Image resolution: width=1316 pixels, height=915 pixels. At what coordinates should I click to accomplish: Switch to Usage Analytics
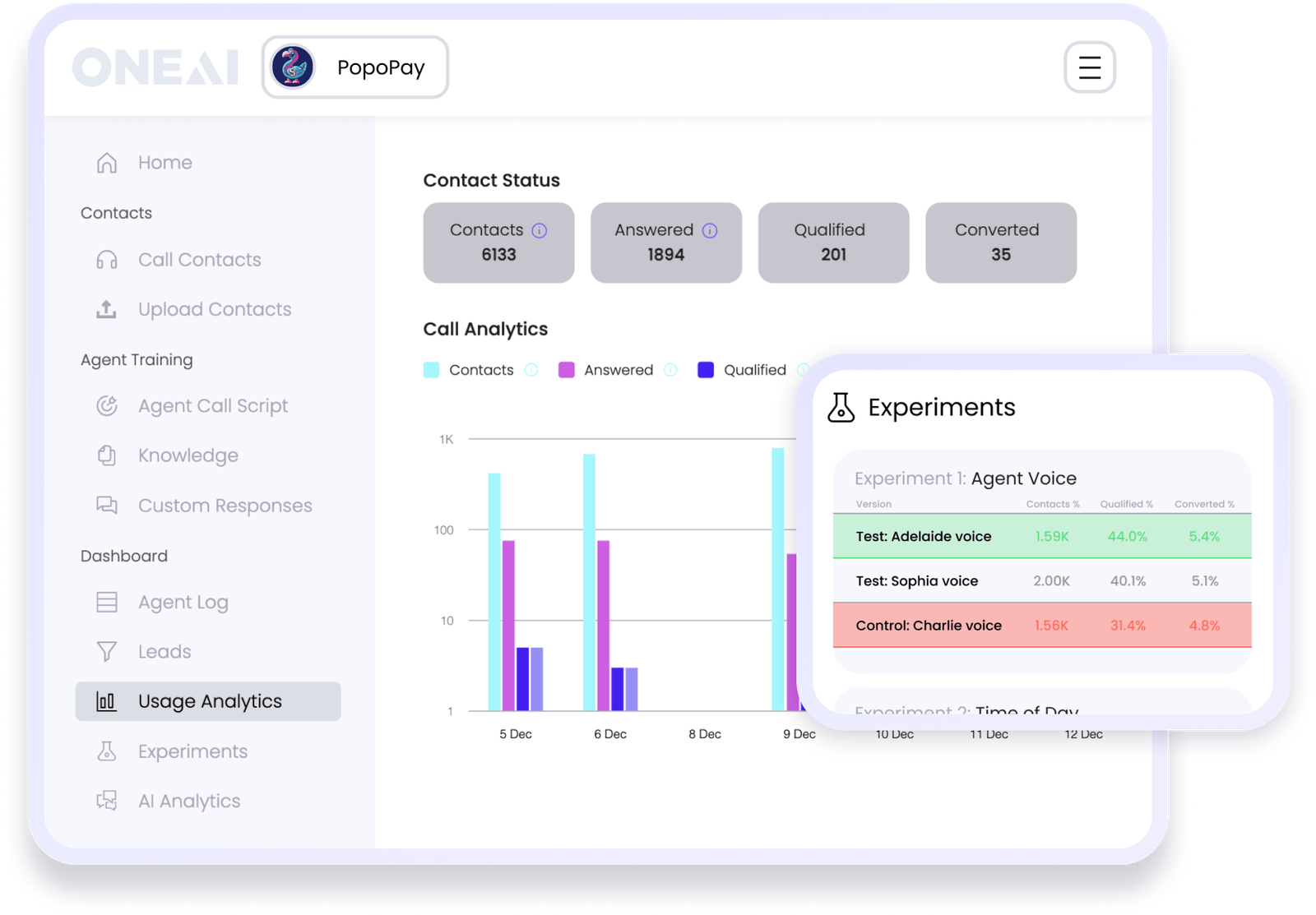210,701
